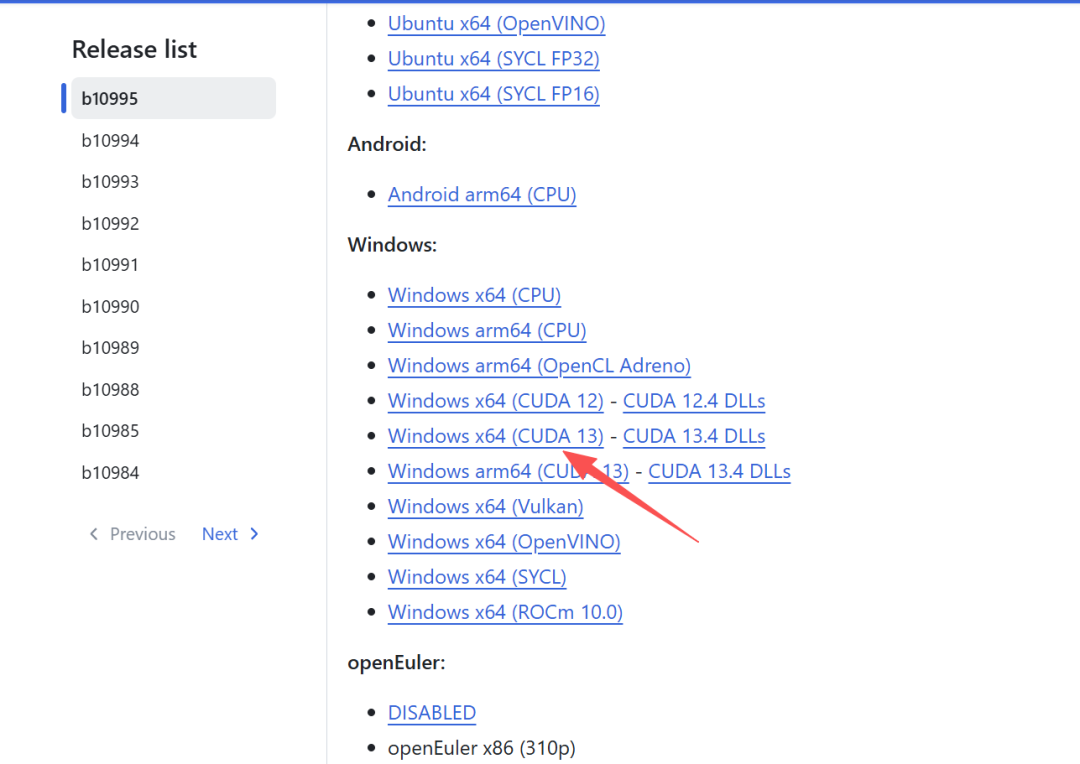Download Android arm64 (CPU) build
This screenshot has width=1080, height=764.
482,194
